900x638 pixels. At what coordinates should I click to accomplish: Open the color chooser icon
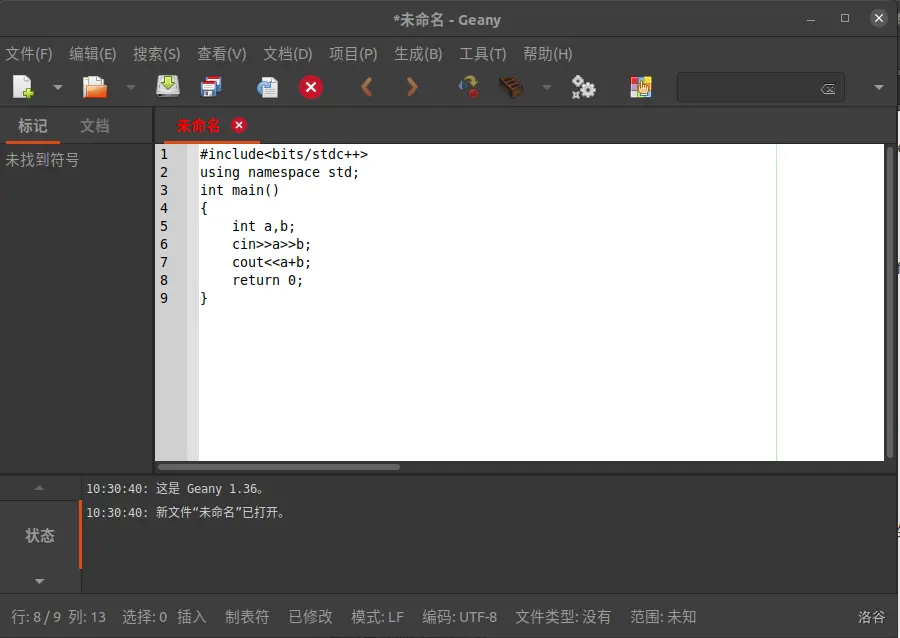click(640, 88)
